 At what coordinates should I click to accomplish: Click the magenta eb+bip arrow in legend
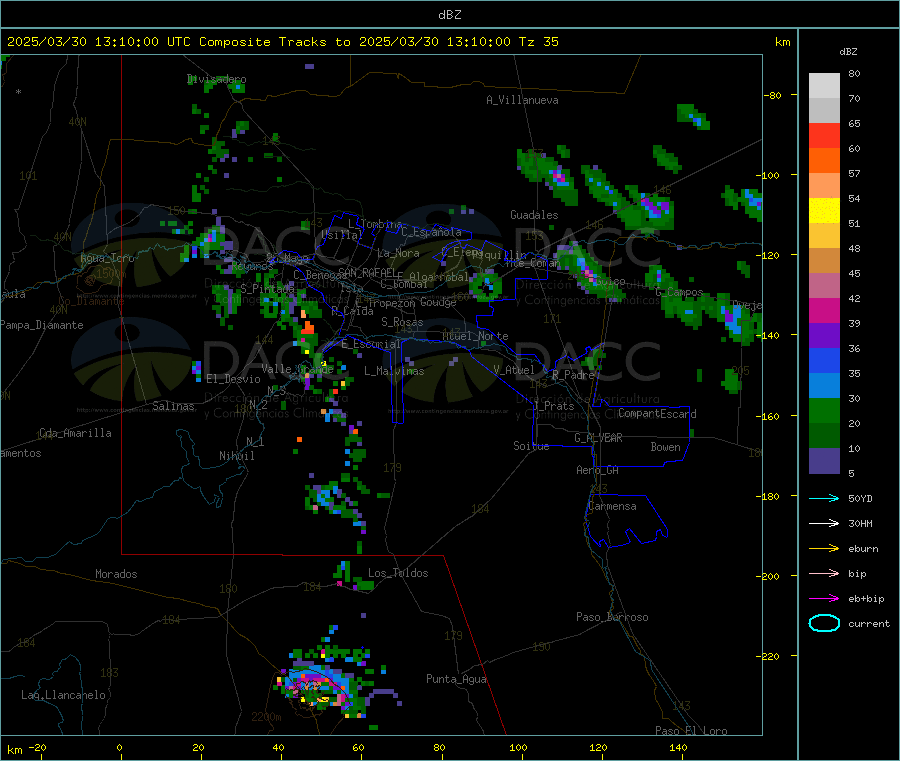824,599
